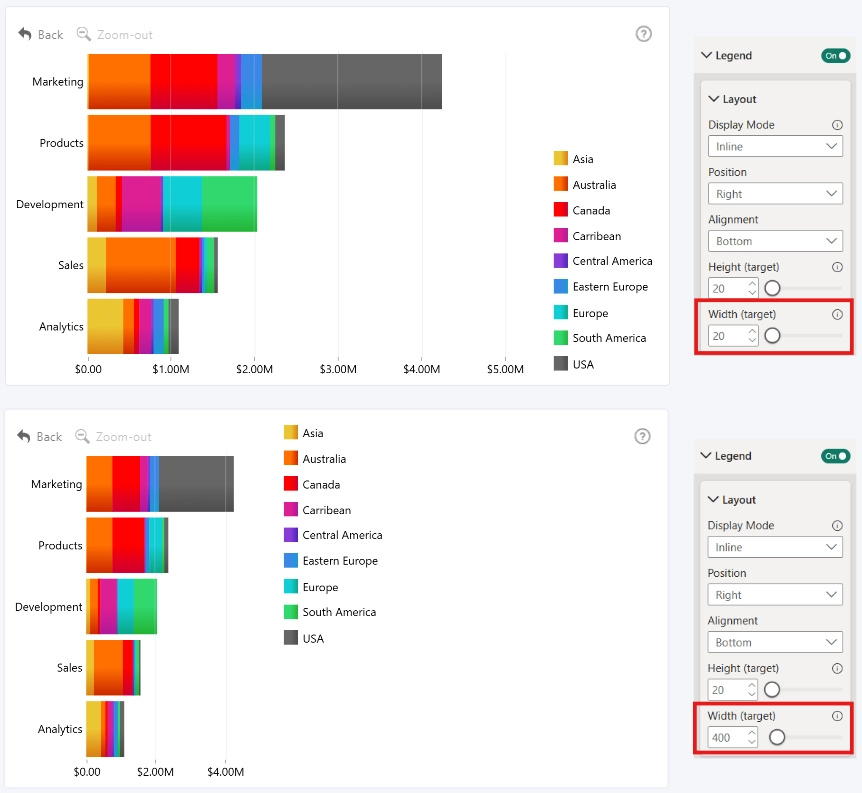Click the gray USA segment of upper Marketing bar
Viewport: 862px width, 793px height.
352,81
